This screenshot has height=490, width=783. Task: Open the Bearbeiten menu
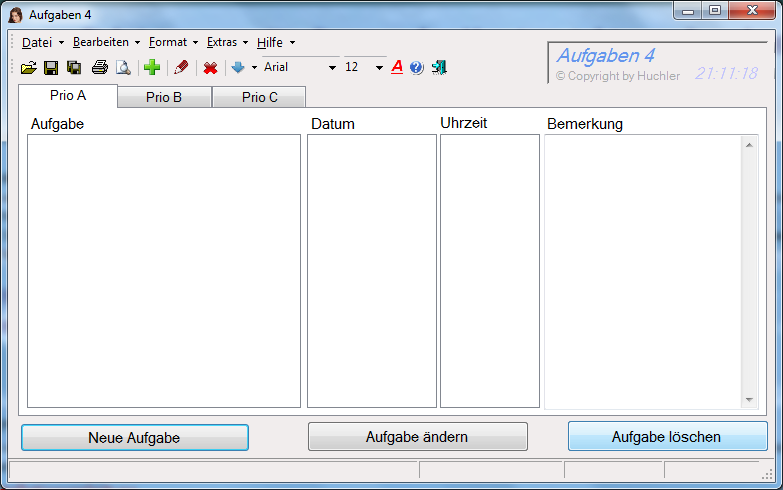[106, 42]
